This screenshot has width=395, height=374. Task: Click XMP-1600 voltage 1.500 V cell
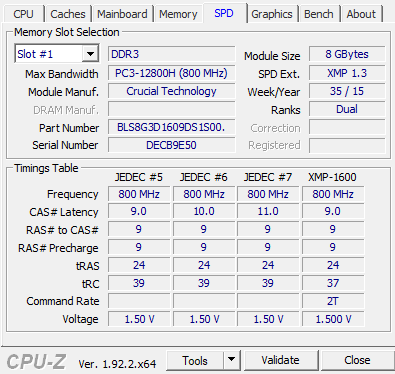click(333, 319)
